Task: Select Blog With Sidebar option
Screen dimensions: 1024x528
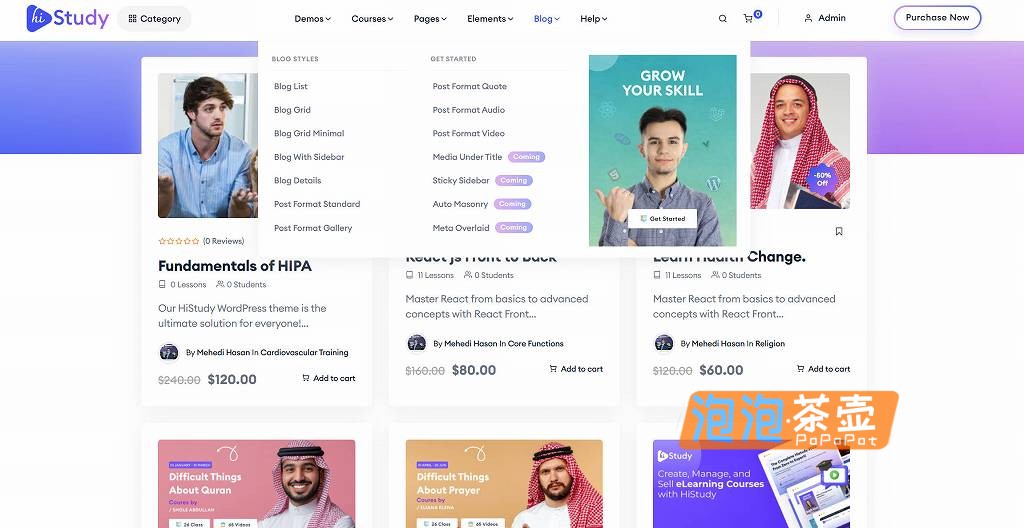Action: click(309, 157)
